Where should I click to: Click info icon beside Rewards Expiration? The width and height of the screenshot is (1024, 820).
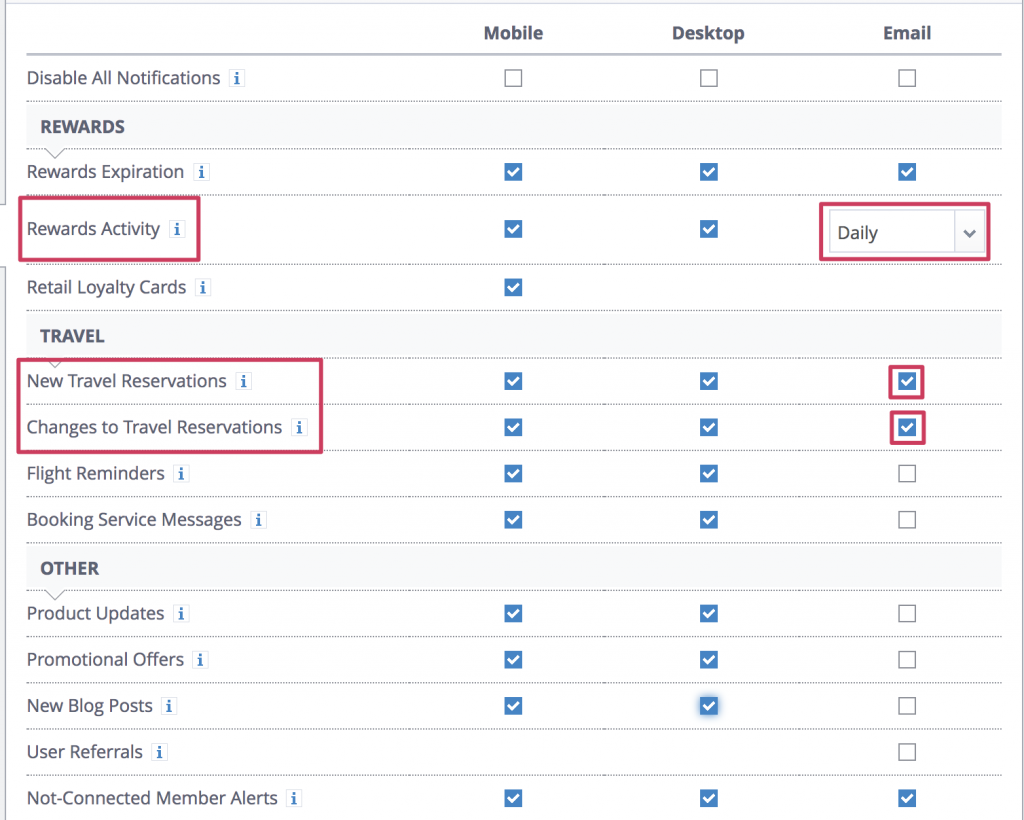pos(201,172)
